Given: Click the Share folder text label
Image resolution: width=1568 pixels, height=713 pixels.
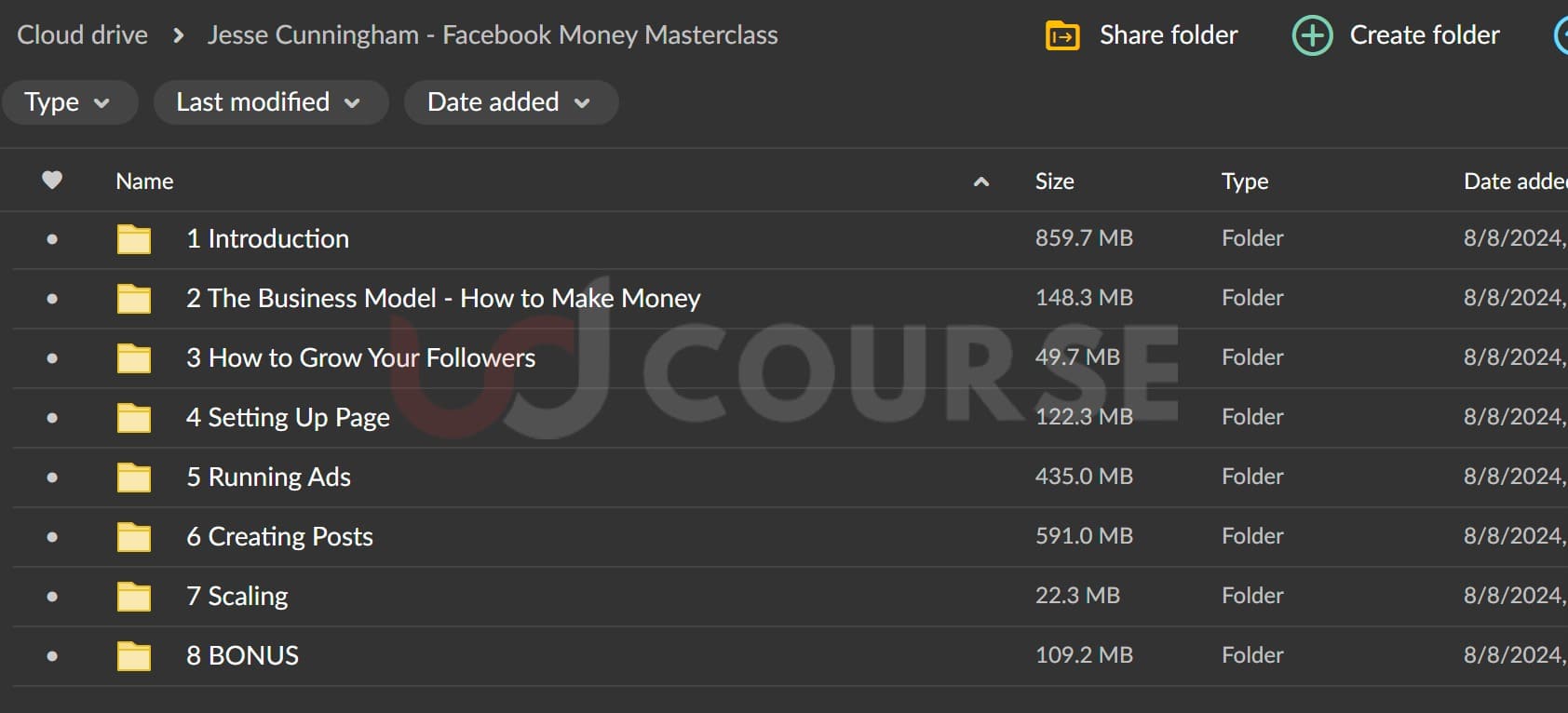Looking at the screenshot, I should tap(1169, 35).
